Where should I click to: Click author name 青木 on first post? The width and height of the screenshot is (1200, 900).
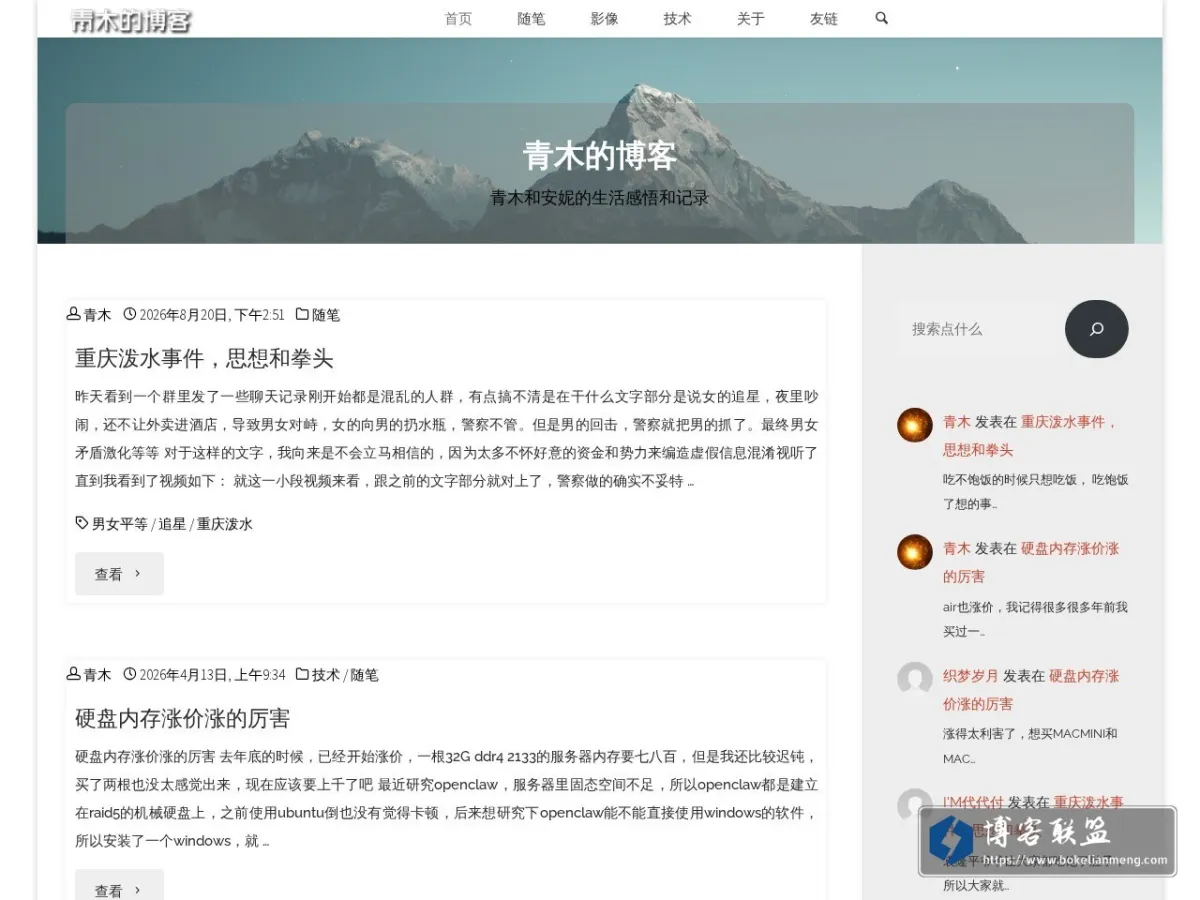(x=97, y=315)
